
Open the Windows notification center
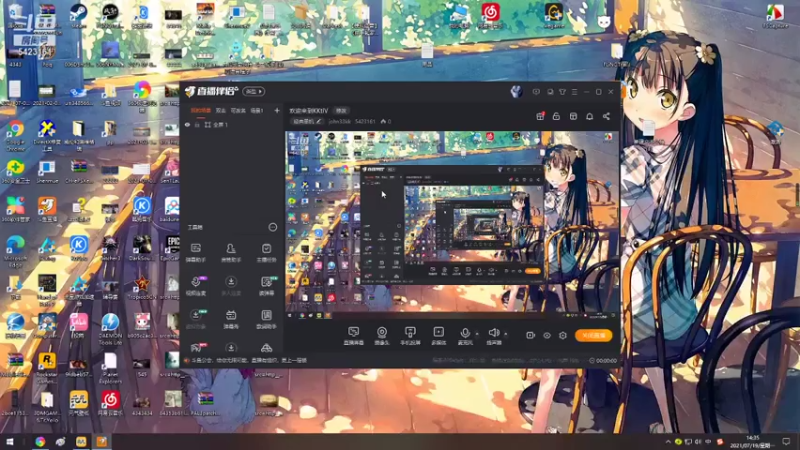[x=787, y=442]
